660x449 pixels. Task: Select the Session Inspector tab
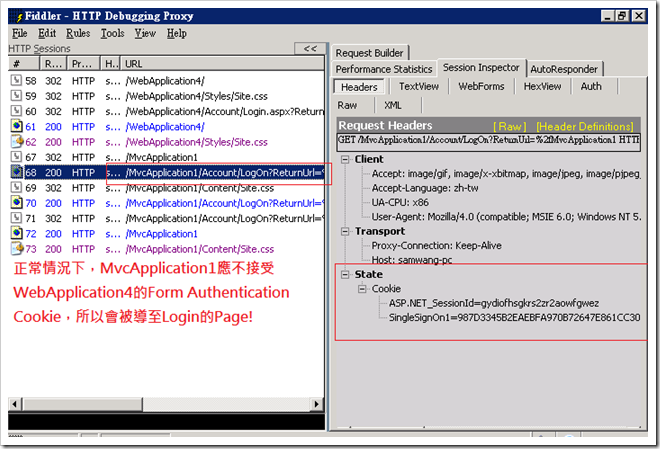coord(481,68)
